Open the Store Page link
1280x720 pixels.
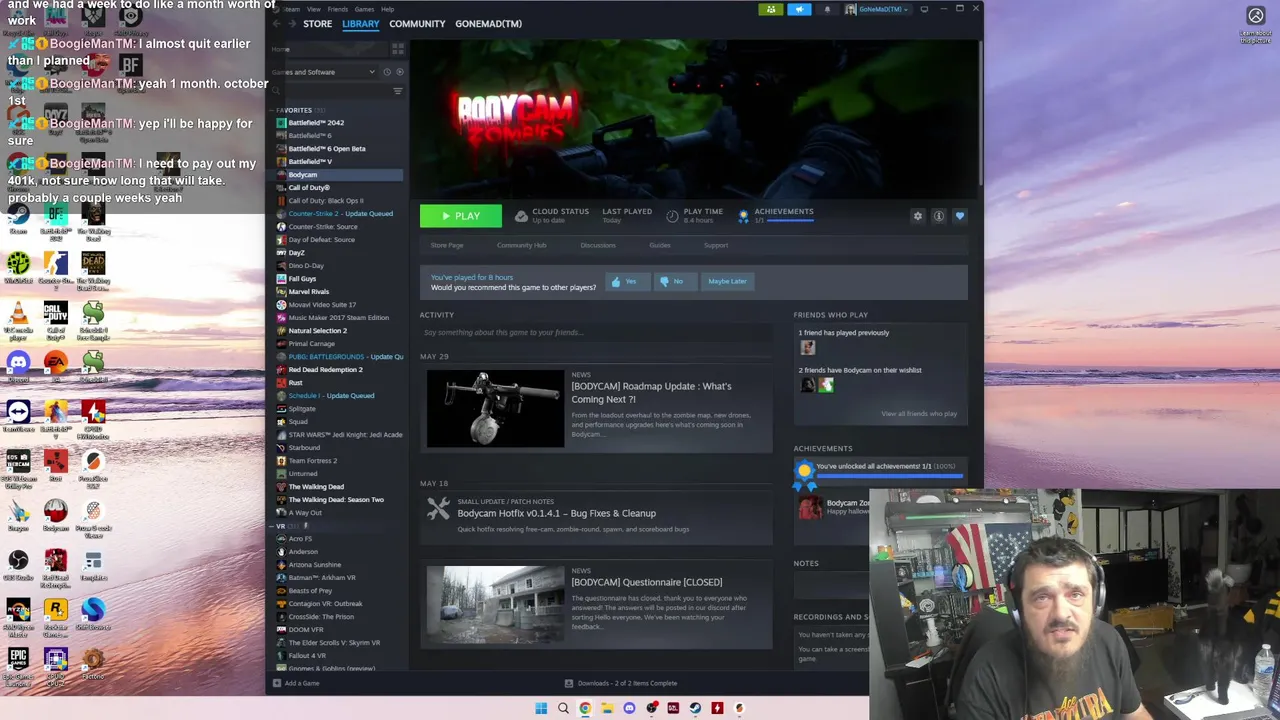(x=447, y=245)
